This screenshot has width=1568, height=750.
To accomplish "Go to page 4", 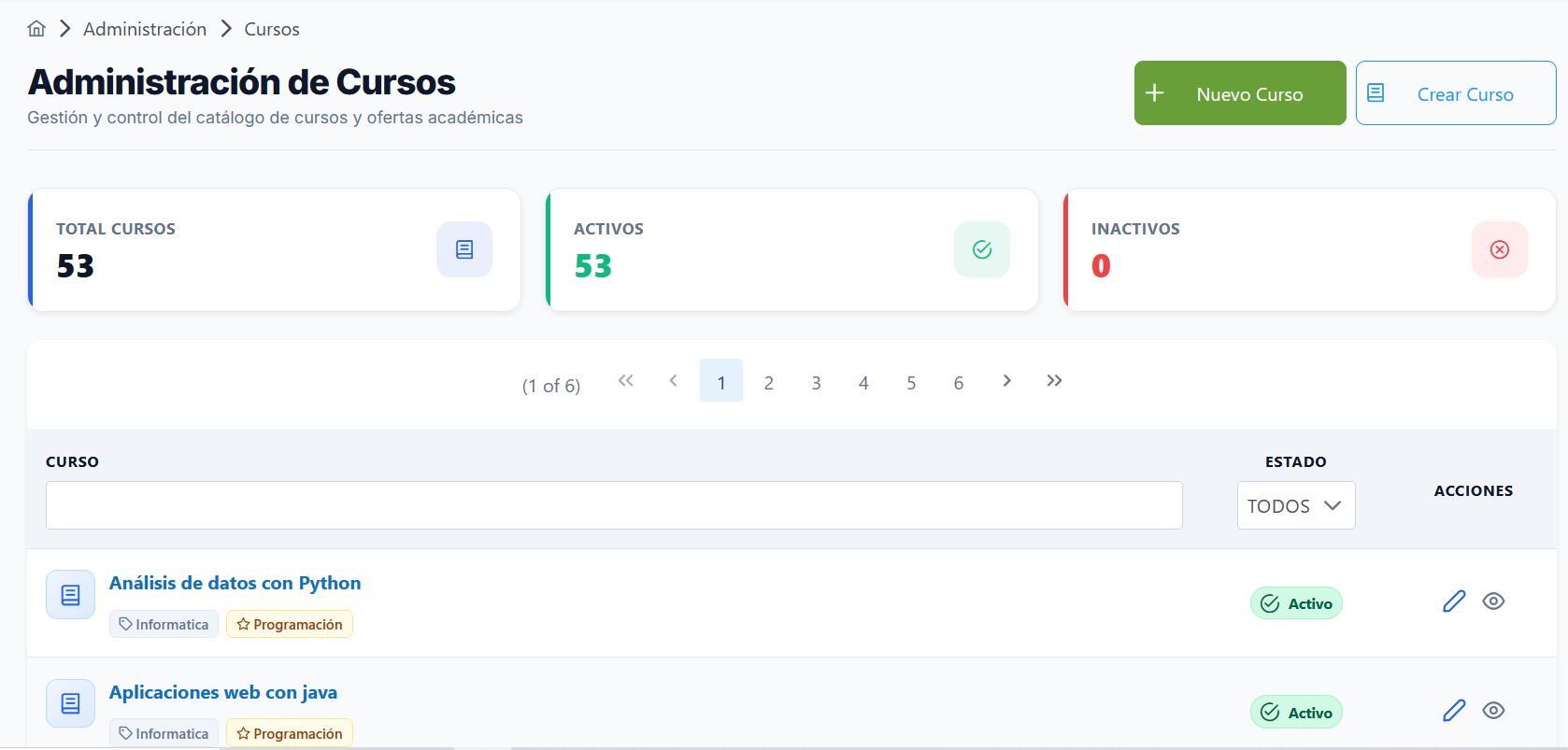I will (863, 383).
